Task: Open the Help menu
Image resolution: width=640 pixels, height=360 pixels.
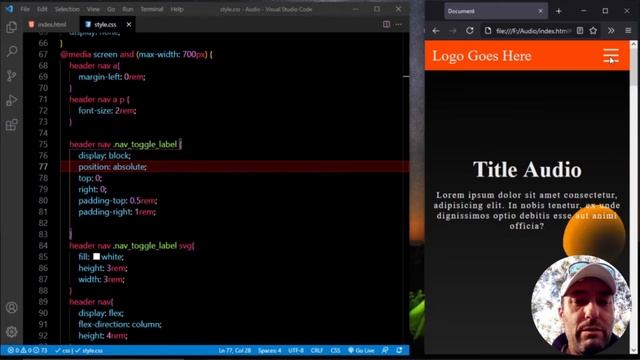Action: click(x=177, y=9)
